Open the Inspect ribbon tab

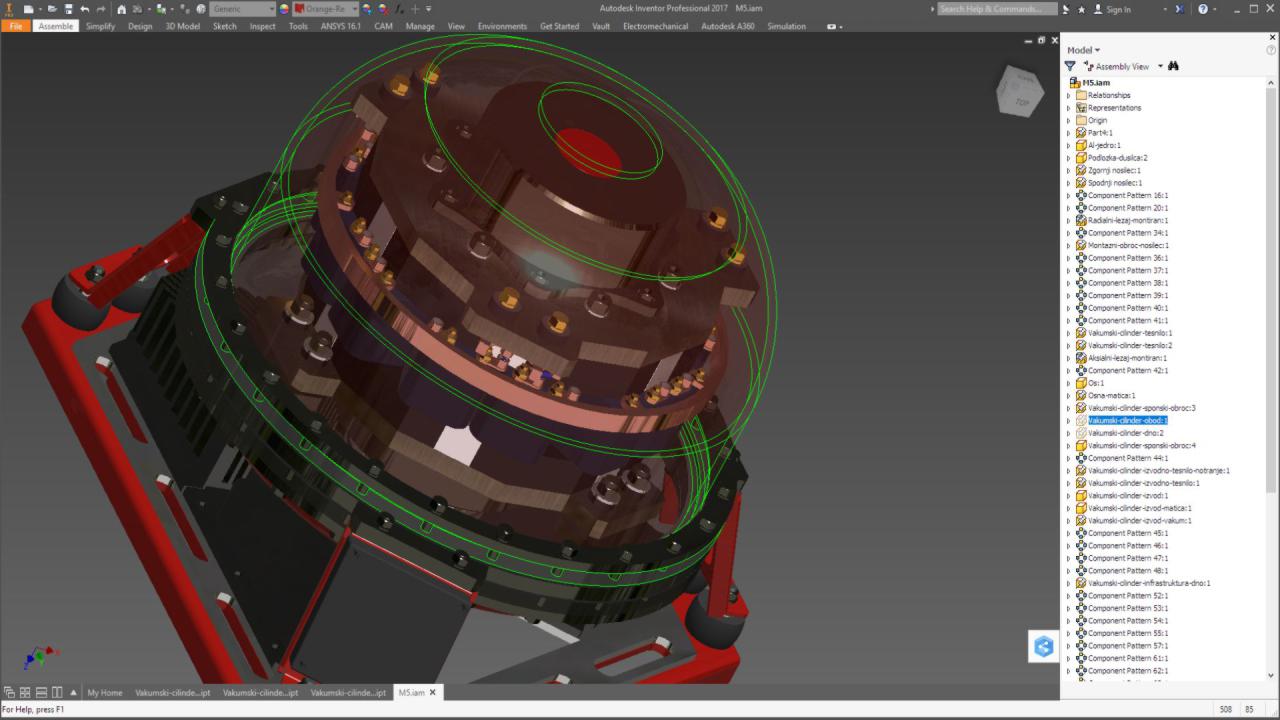262,26
